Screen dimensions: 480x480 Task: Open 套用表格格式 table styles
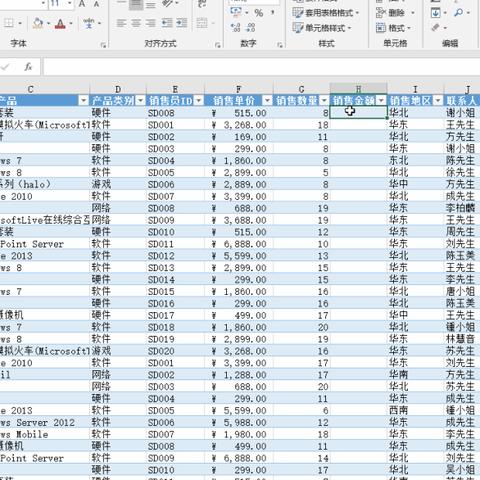pos(325,13)
